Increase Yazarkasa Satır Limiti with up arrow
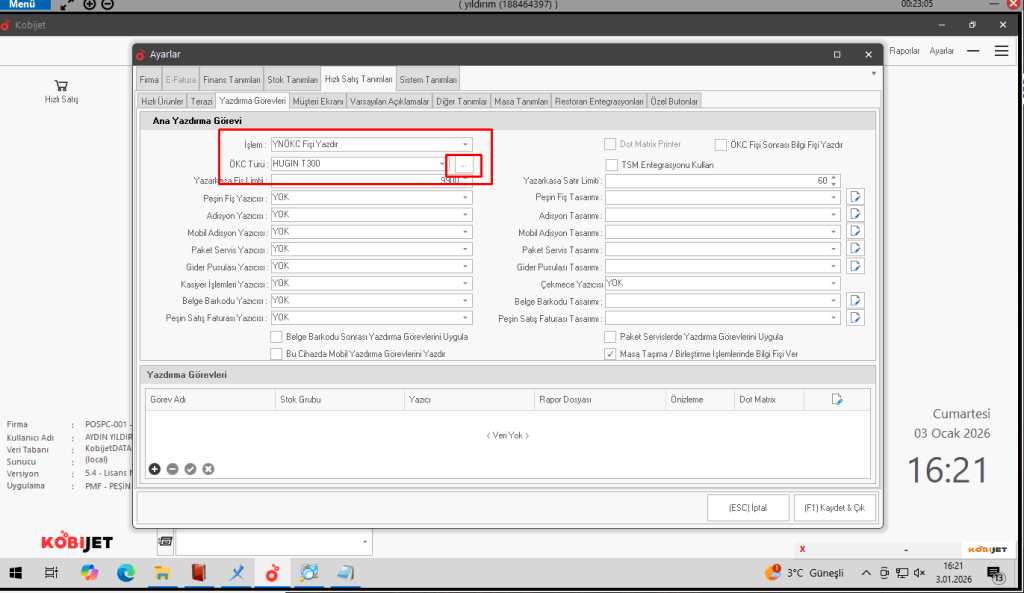The height and width of the screenshot is (593, 1024). pyautogui.click(x=835, y=177)
